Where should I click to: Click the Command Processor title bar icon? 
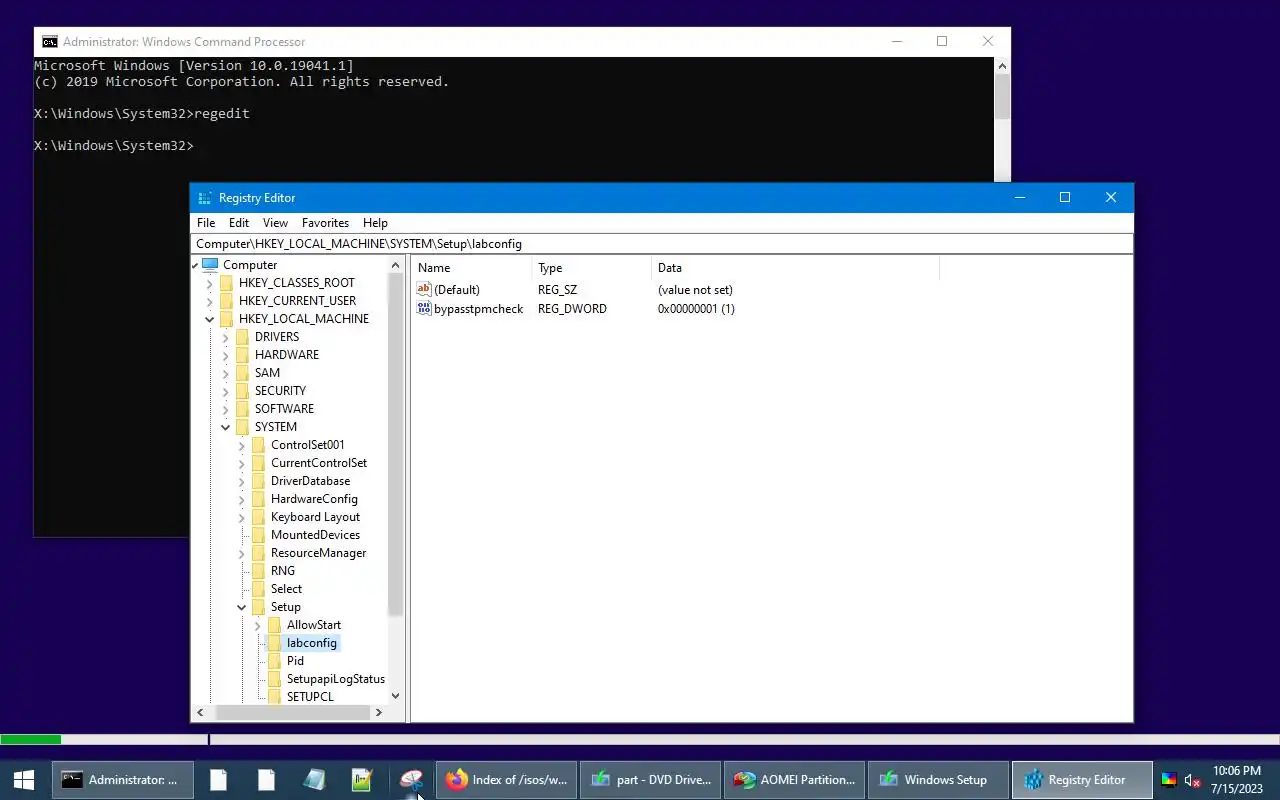49,42
